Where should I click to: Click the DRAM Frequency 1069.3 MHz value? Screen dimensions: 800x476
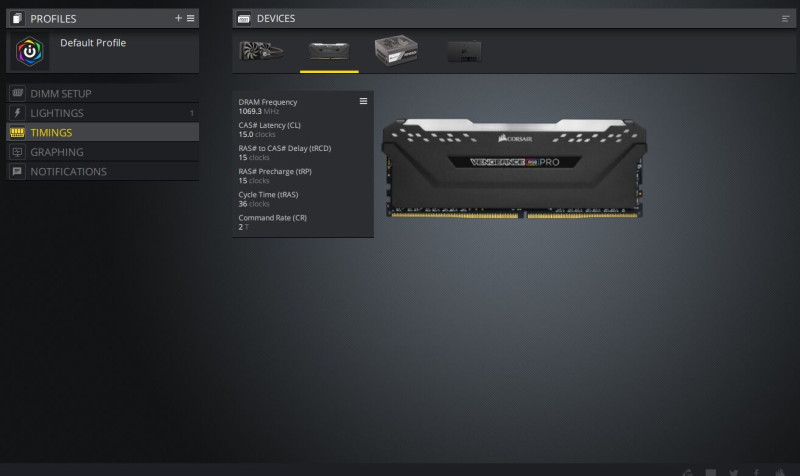tap(259, 111)
